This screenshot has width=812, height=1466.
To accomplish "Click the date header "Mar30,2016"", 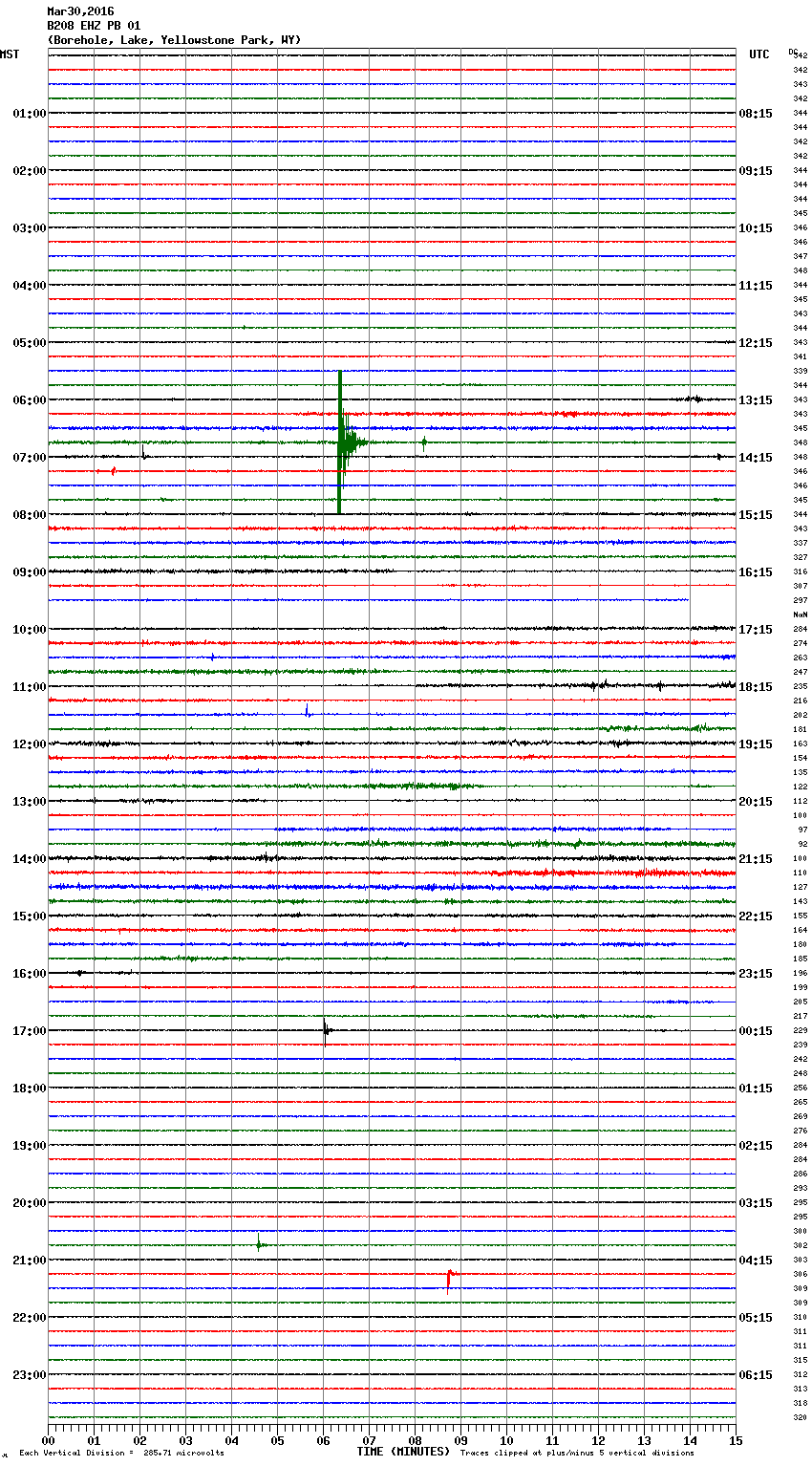I will pos(80,11).
